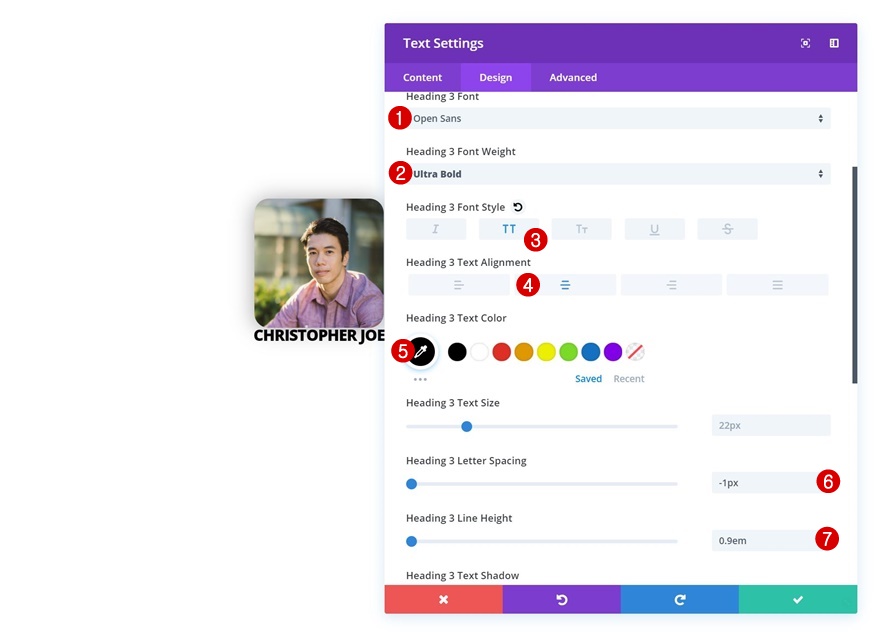Open Heading 3 Font dropdown Open Sans
This screenshot has width=880, height=643.
(x=618, y=118)
